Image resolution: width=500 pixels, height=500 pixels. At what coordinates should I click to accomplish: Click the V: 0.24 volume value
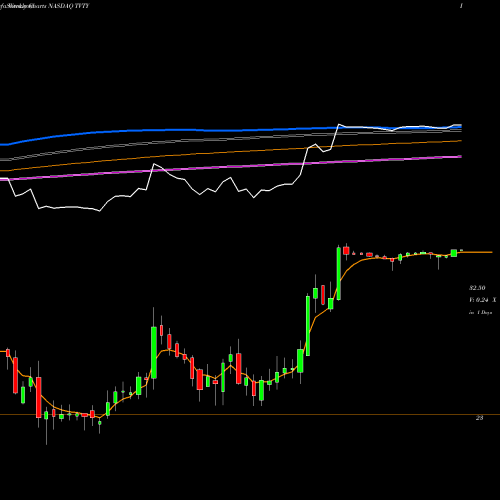(x=479, y=300)
